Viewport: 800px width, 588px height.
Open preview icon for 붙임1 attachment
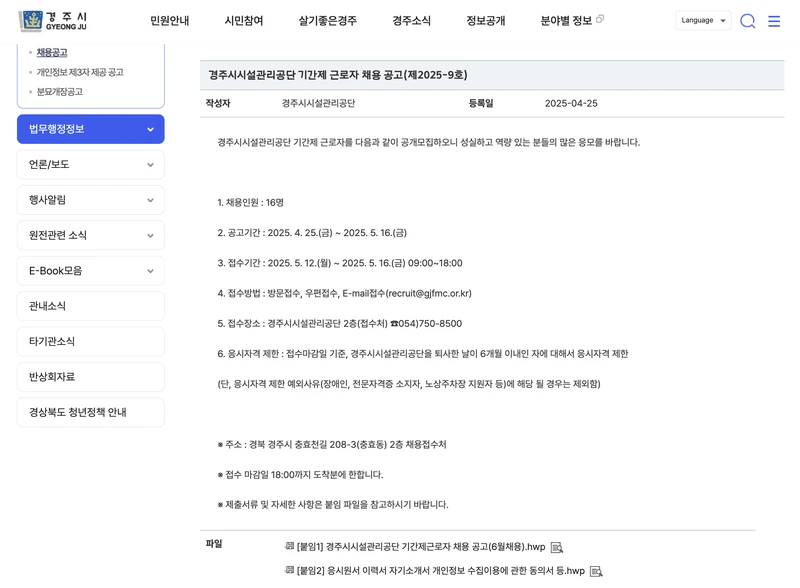(558, 547)
